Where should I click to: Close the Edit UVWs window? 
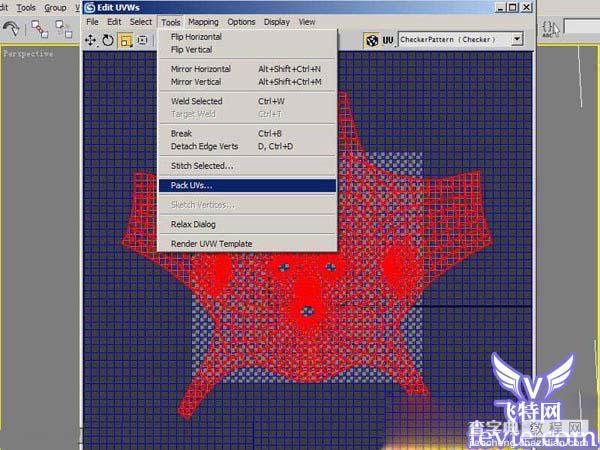tap(527, 7)
